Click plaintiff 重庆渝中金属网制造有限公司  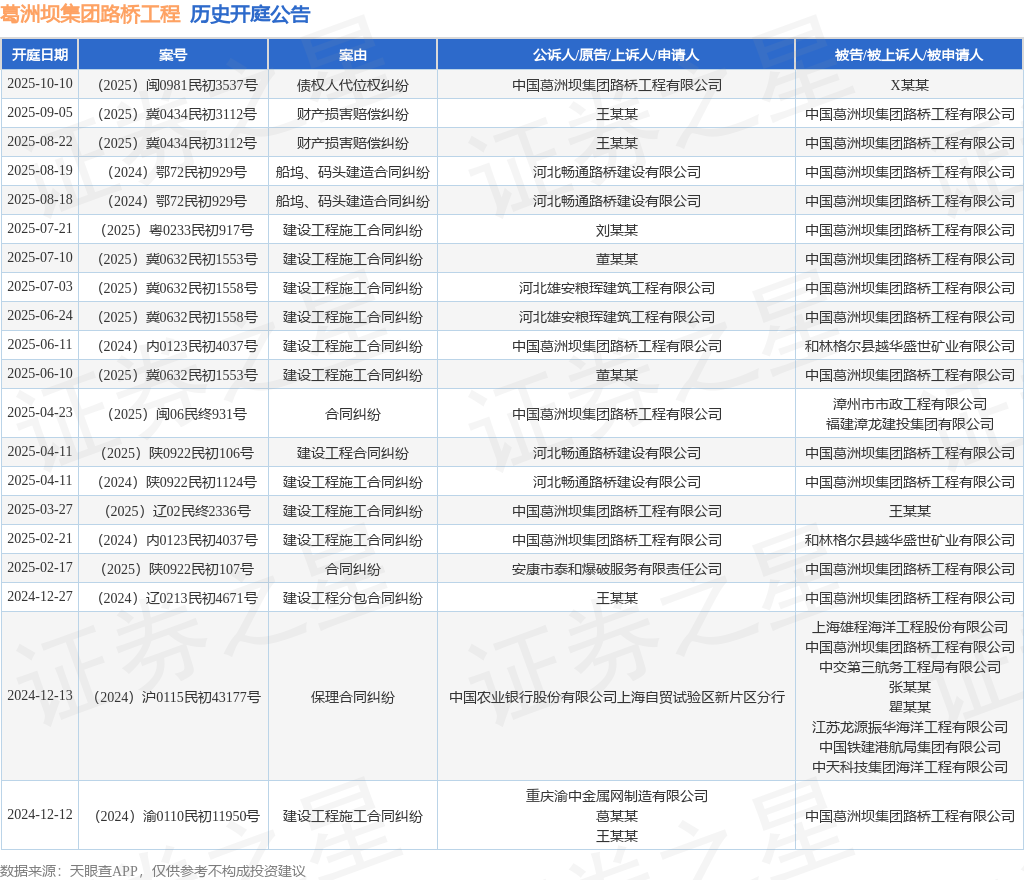point(616,796)
